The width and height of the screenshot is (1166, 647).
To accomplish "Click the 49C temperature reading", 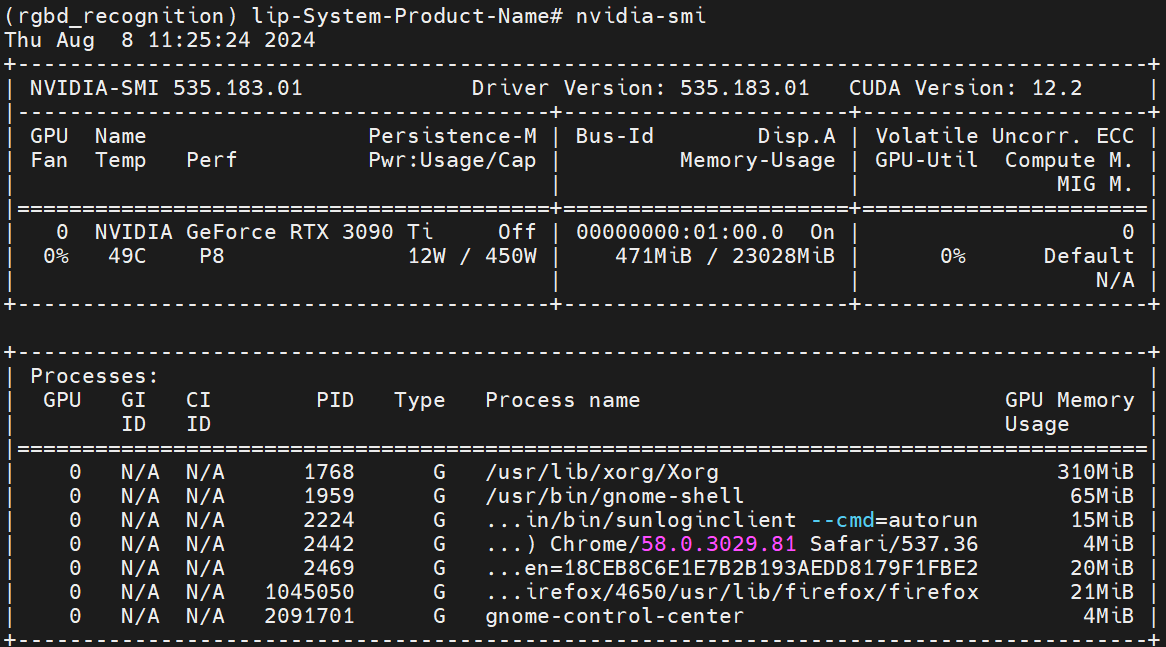I will click(x=127, y=256).
